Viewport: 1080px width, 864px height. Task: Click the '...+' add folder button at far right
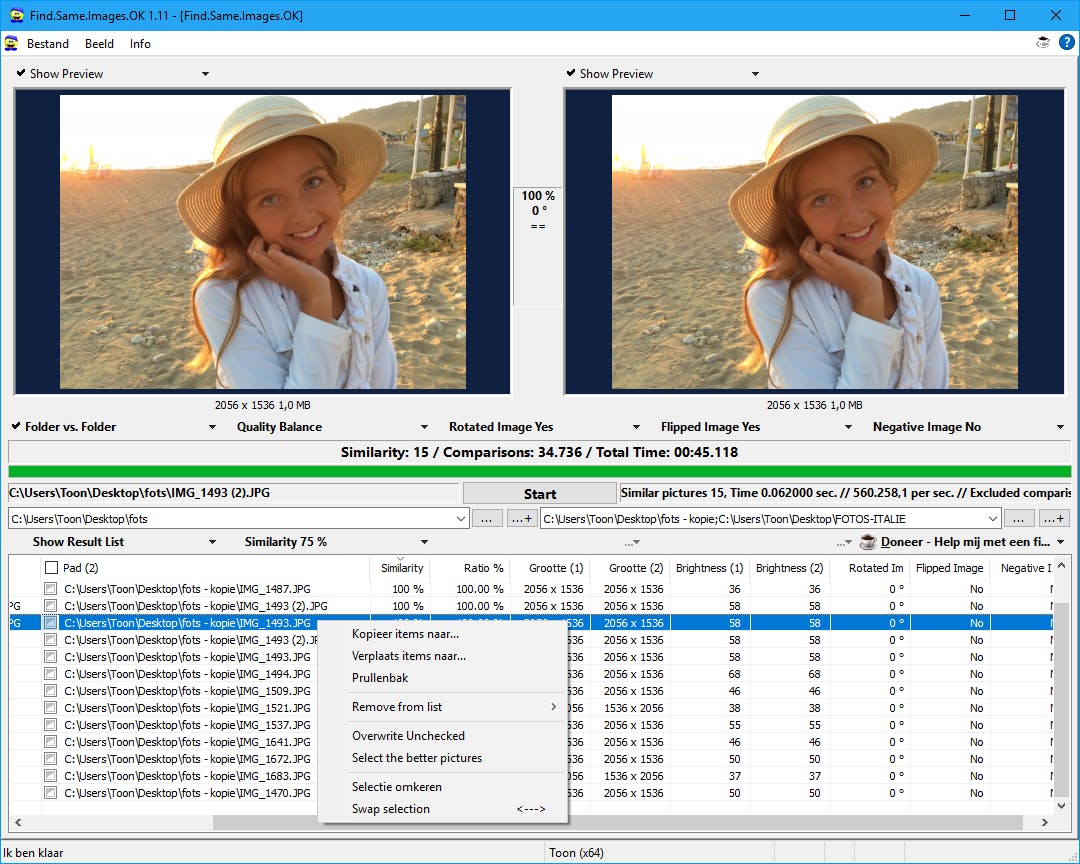coord(1054,518)
